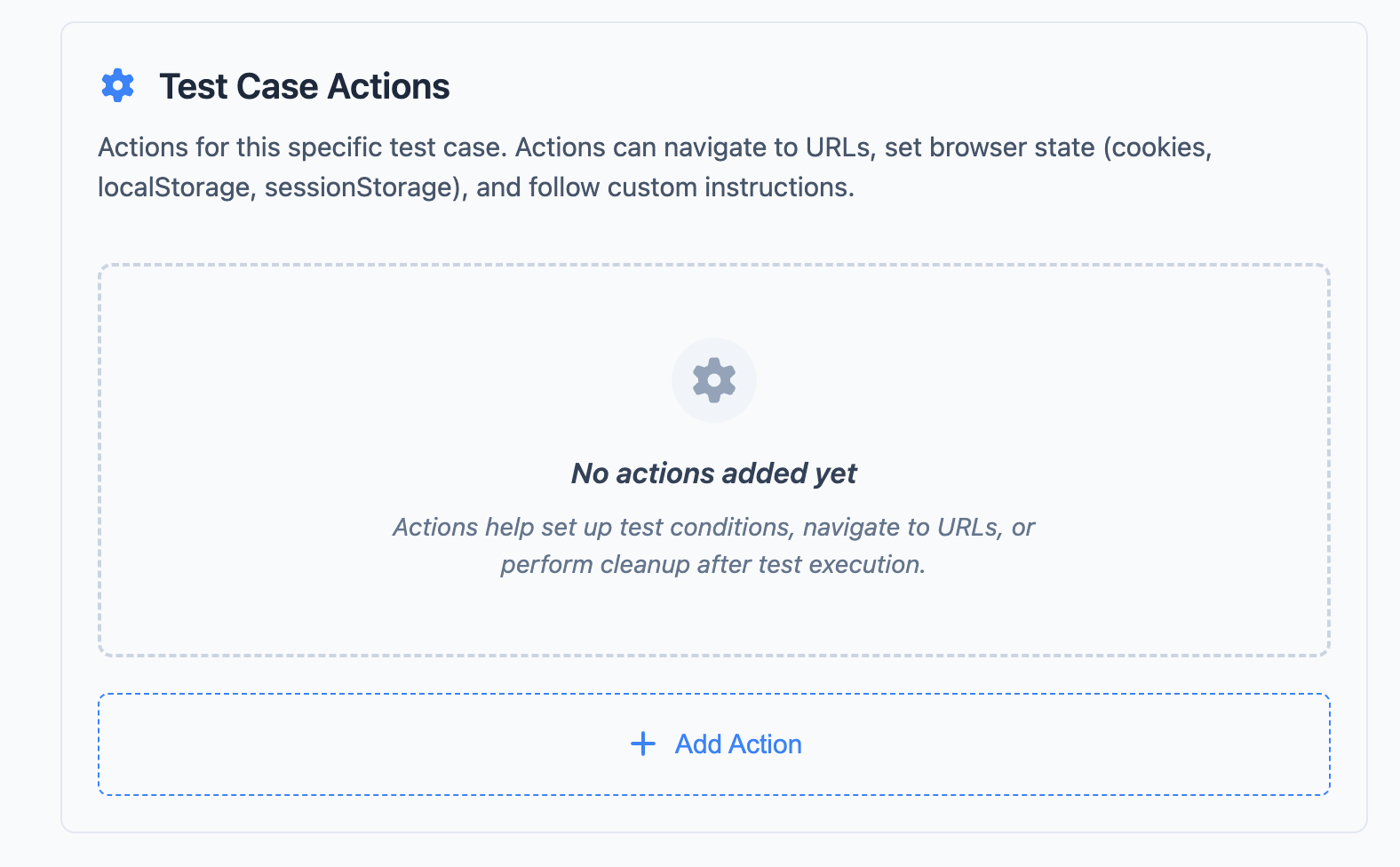This screenshot has height=867, width=1400.
Task: Click the blue dashed Add Action container
Action: 714,744
